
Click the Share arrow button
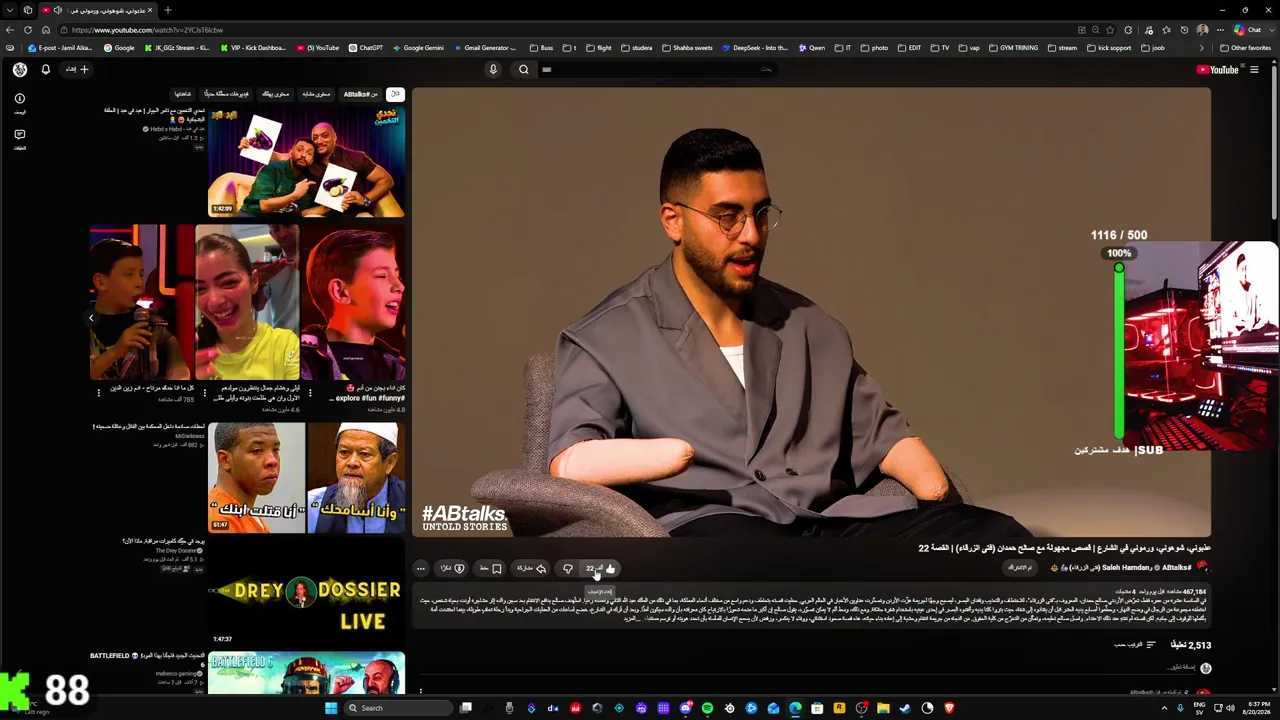531,569
